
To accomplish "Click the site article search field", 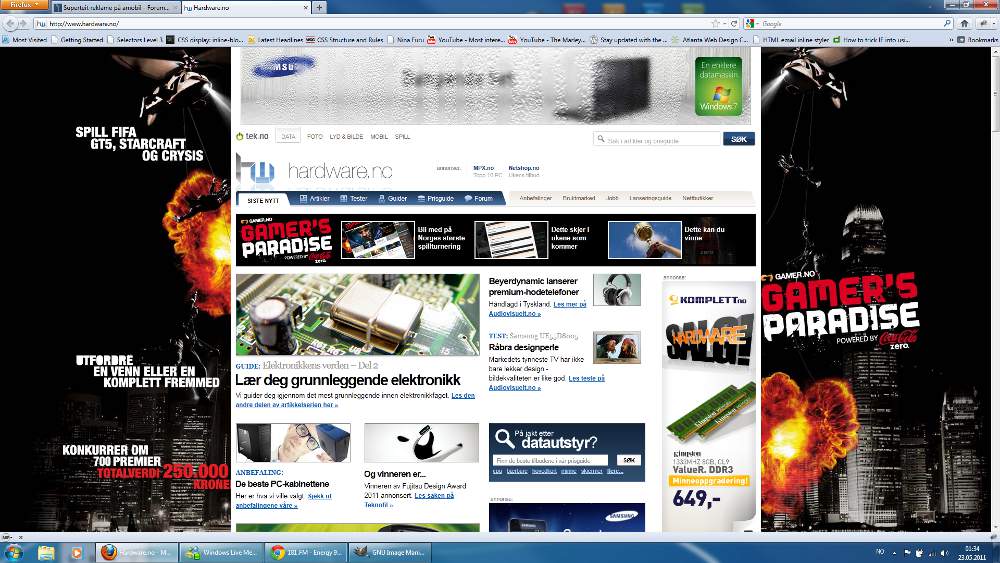I will point(657,139).
